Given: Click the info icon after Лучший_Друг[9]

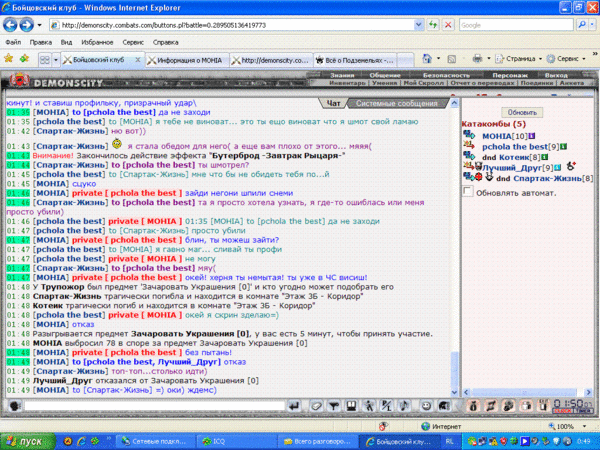Looking at the screenshot, I should tap(558, 167).
